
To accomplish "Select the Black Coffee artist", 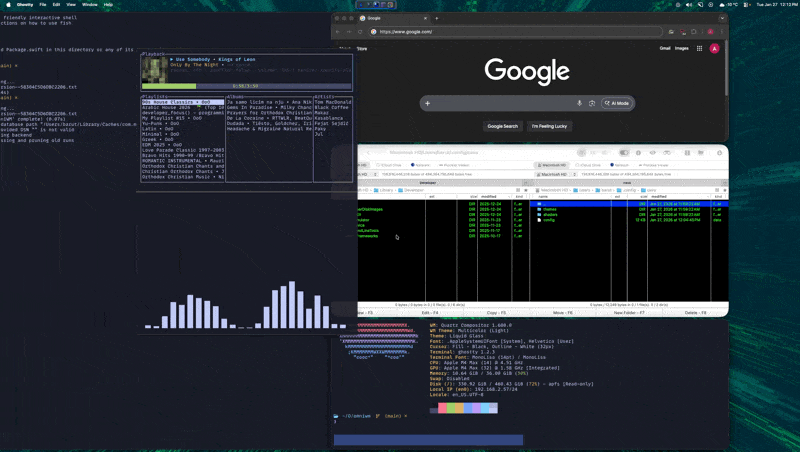I will coord(332,108).
